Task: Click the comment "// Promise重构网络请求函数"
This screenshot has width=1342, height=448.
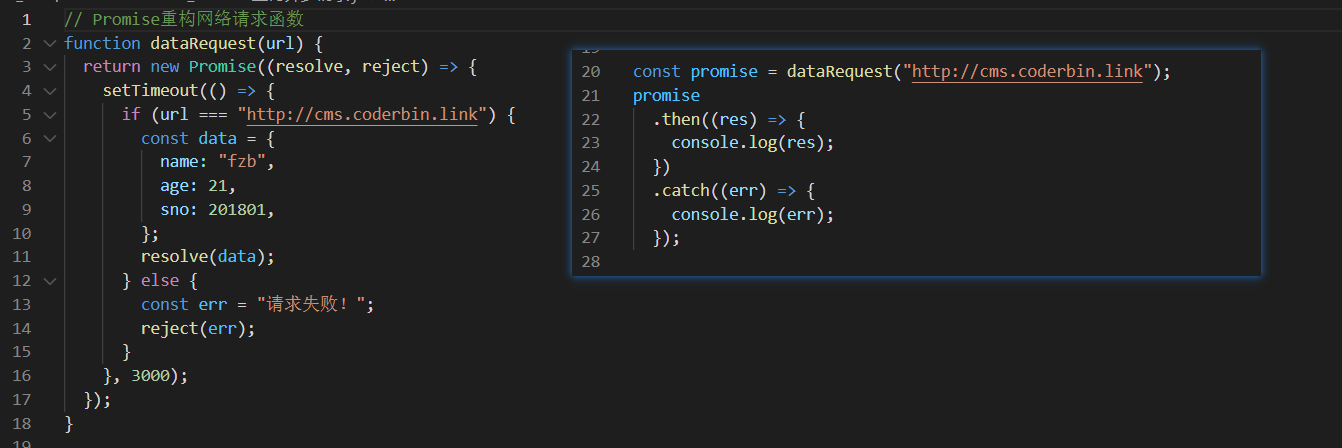Action: tap(184, 19)
